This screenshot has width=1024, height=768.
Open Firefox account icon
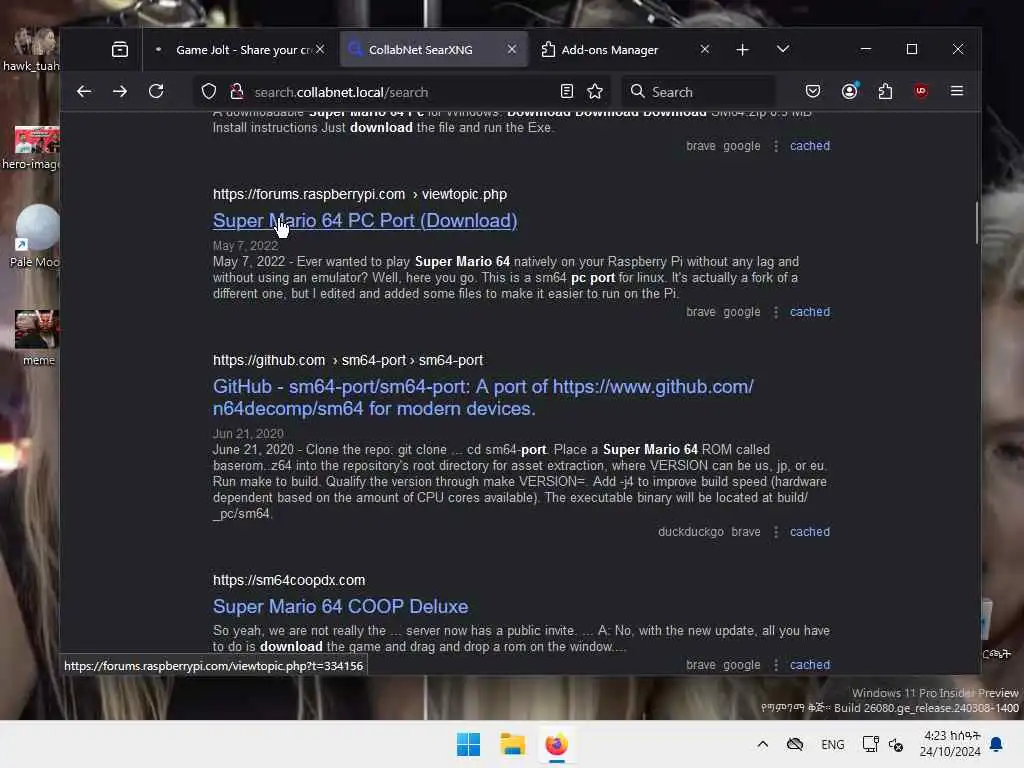pos(849,91)
